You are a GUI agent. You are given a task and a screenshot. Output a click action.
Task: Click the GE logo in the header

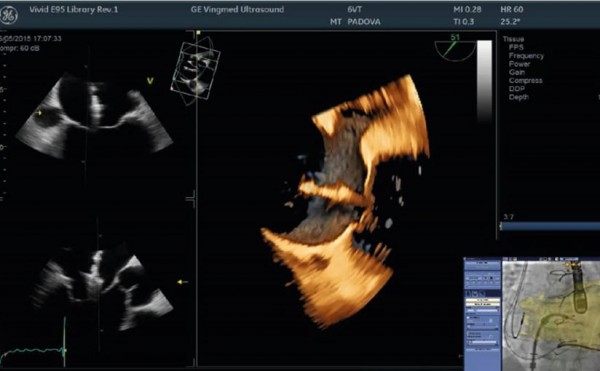tap(8, 16)
